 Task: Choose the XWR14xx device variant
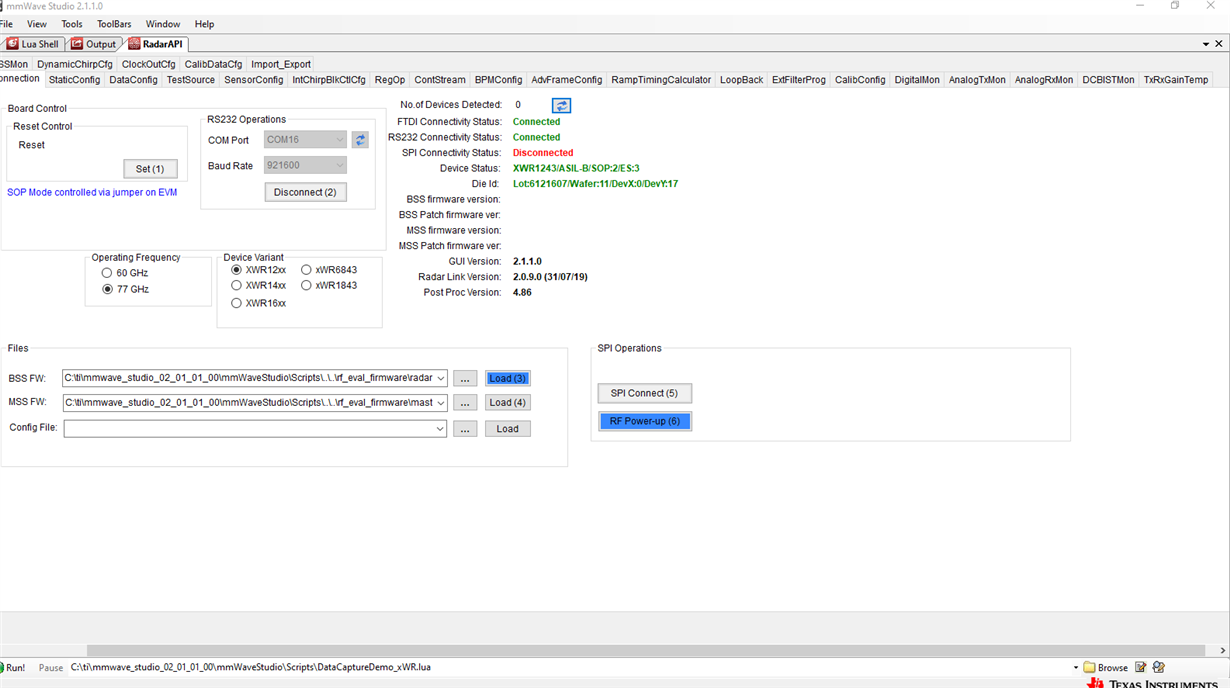tap(236, 285)
